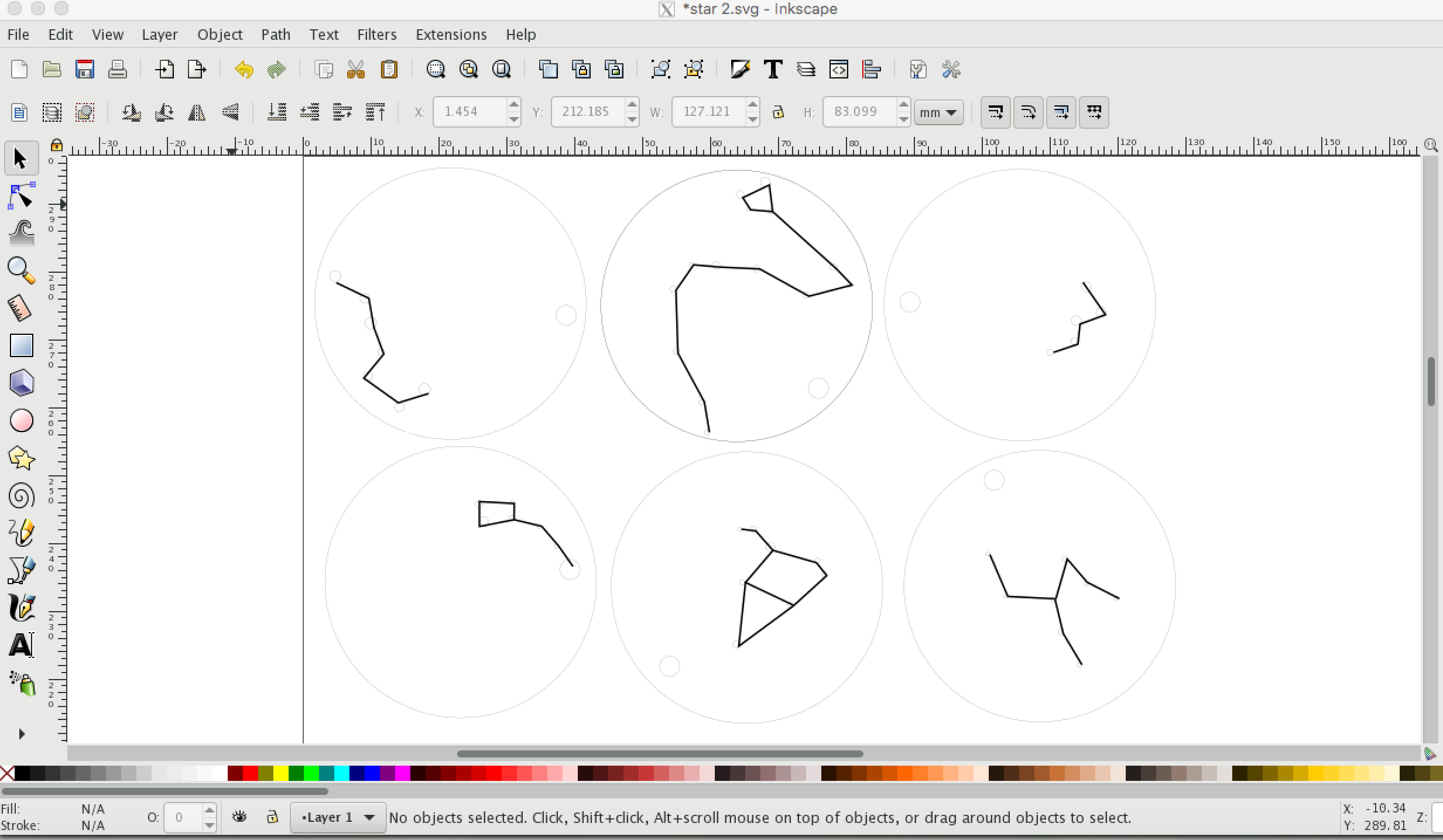1443x840 pixels.
Task: Select the Rectangle tool
Action: 21,345
